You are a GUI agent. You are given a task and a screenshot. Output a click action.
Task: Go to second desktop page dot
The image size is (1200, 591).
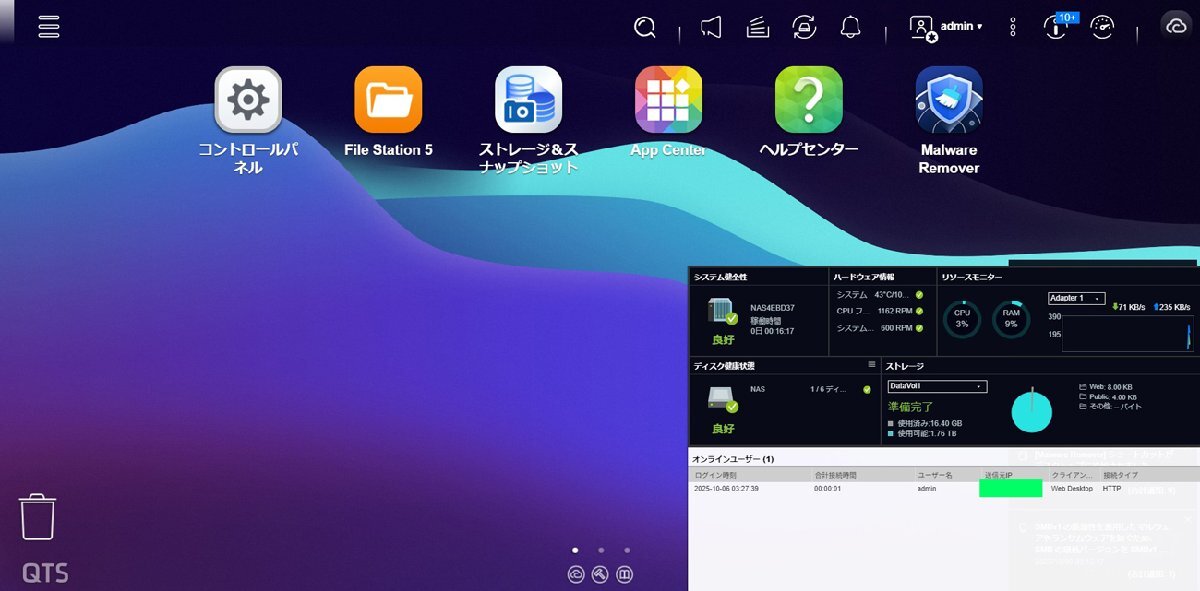pos(601,550)
